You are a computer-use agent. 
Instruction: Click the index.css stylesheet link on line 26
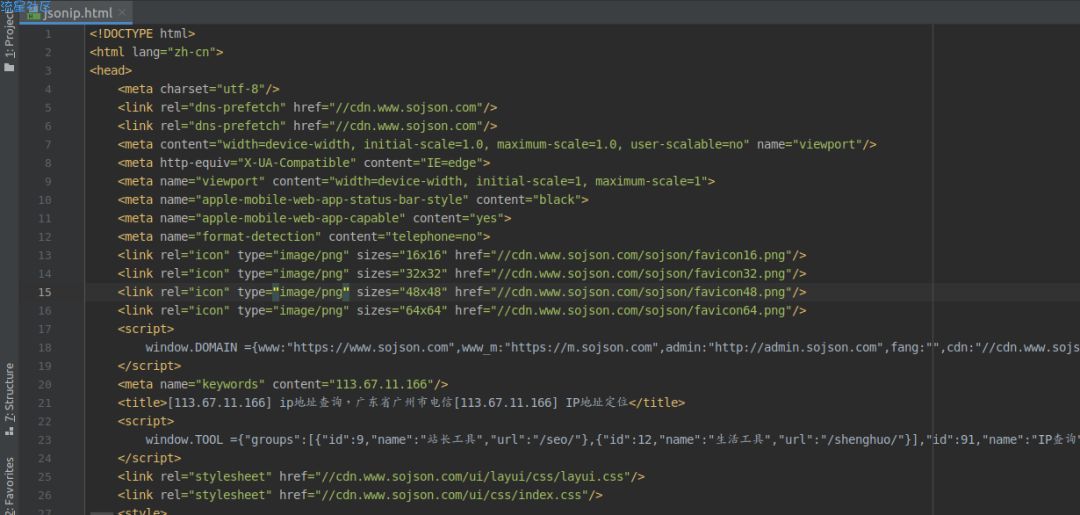[360, 495]
